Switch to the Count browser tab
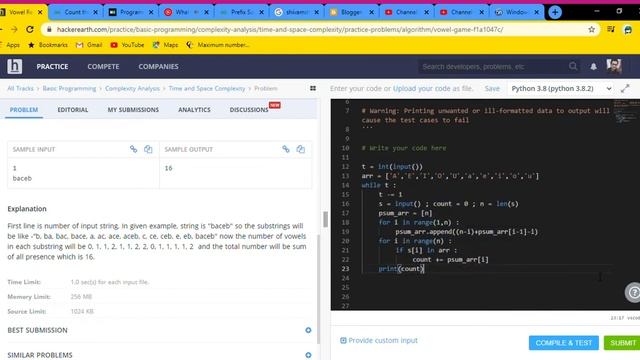Screen dimensions: 640x360 click(x=76, y=12)
